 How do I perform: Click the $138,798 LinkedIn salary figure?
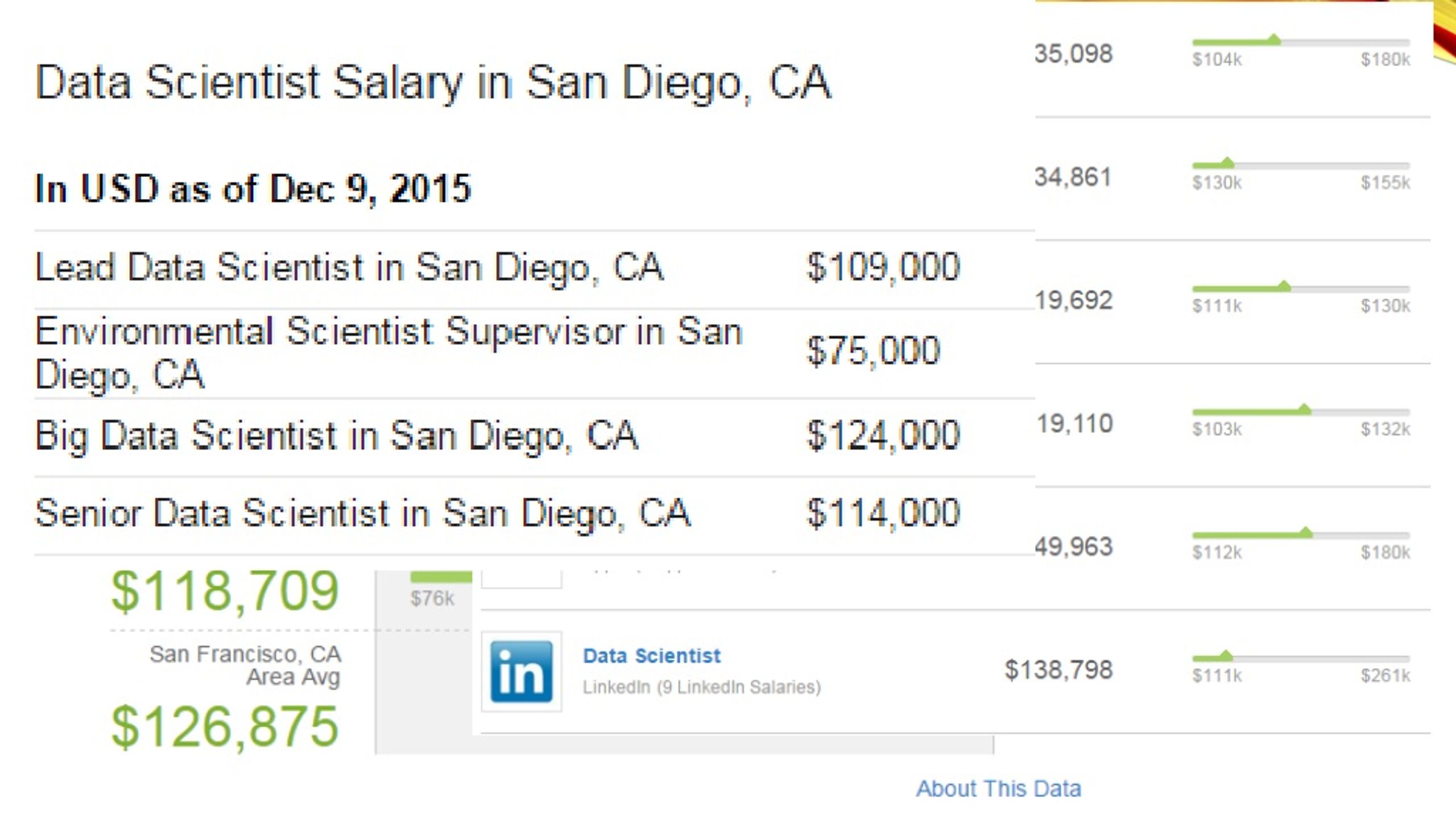[1058, 670]
